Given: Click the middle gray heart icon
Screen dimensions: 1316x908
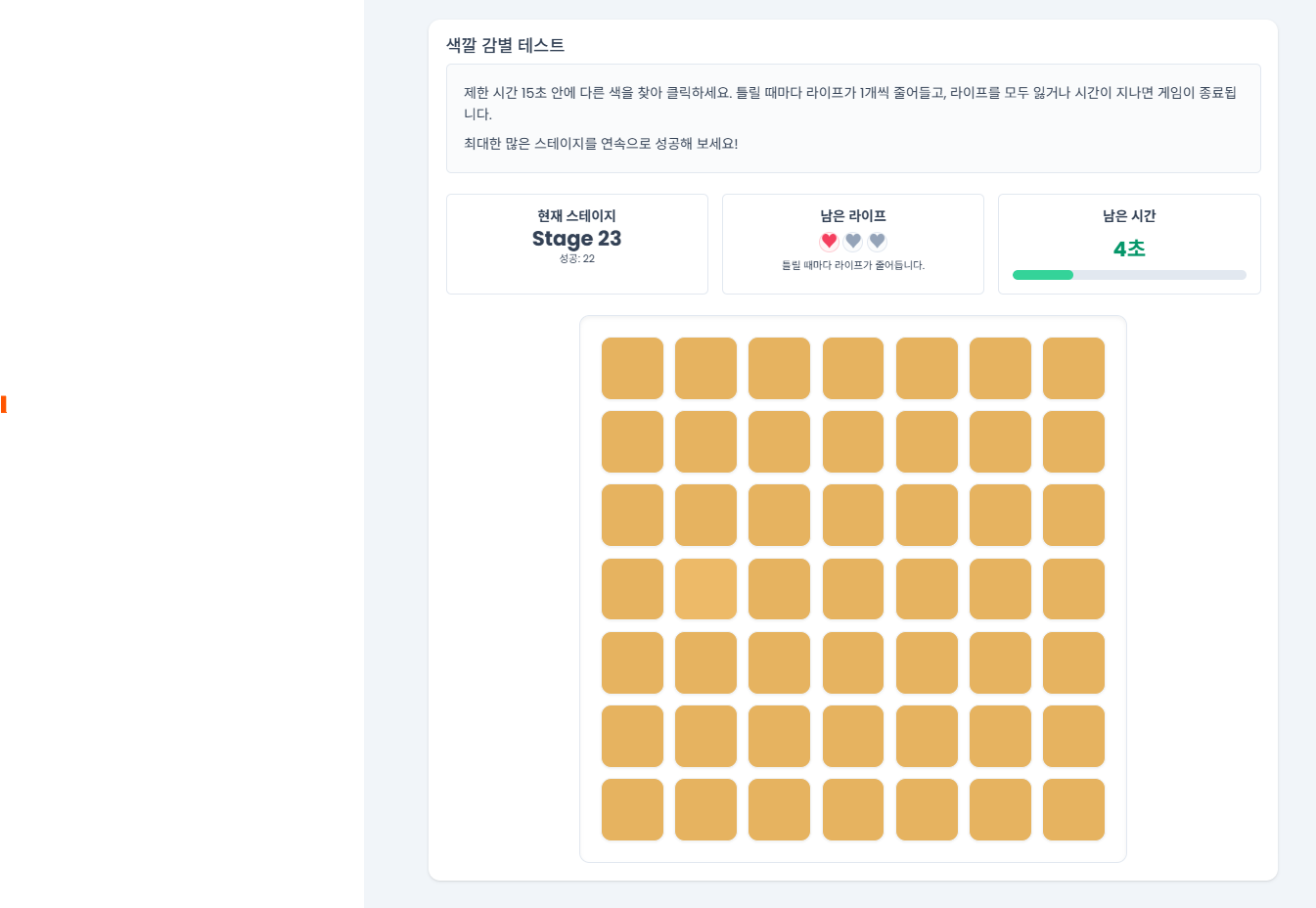Looking at the screenshot, I should [x=853, y=241].
